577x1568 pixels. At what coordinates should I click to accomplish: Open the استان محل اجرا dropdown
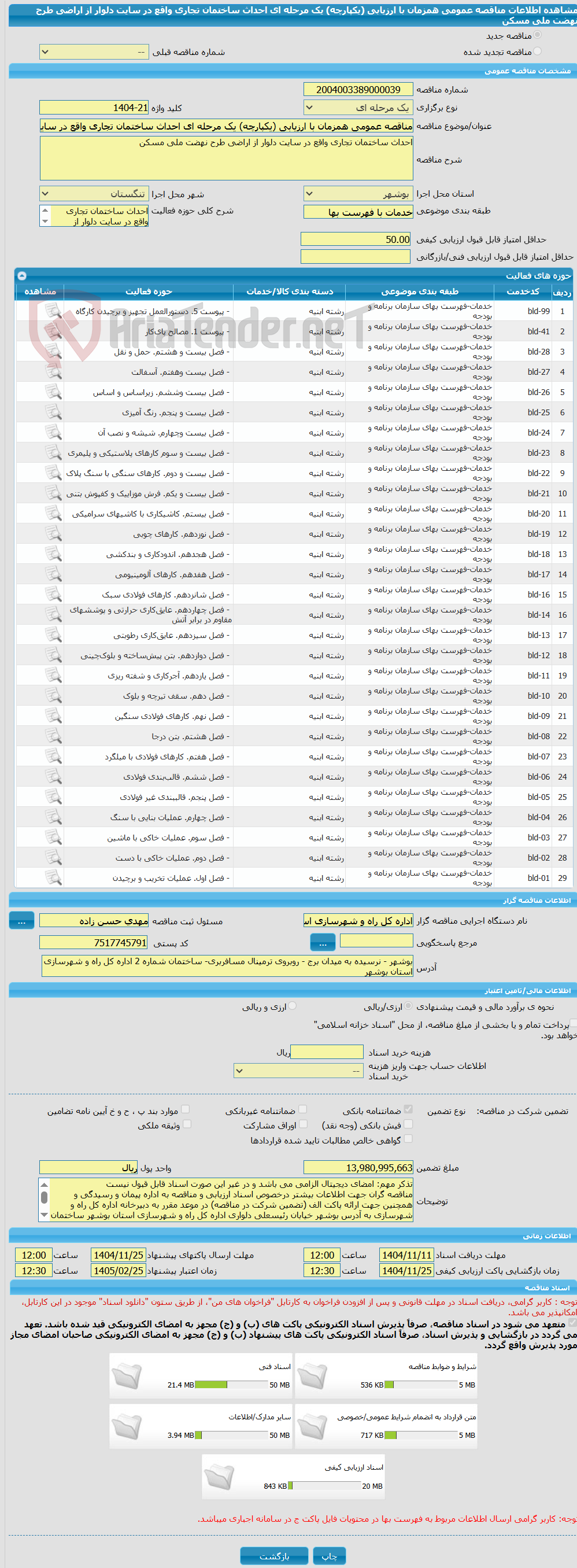[358, 194]
